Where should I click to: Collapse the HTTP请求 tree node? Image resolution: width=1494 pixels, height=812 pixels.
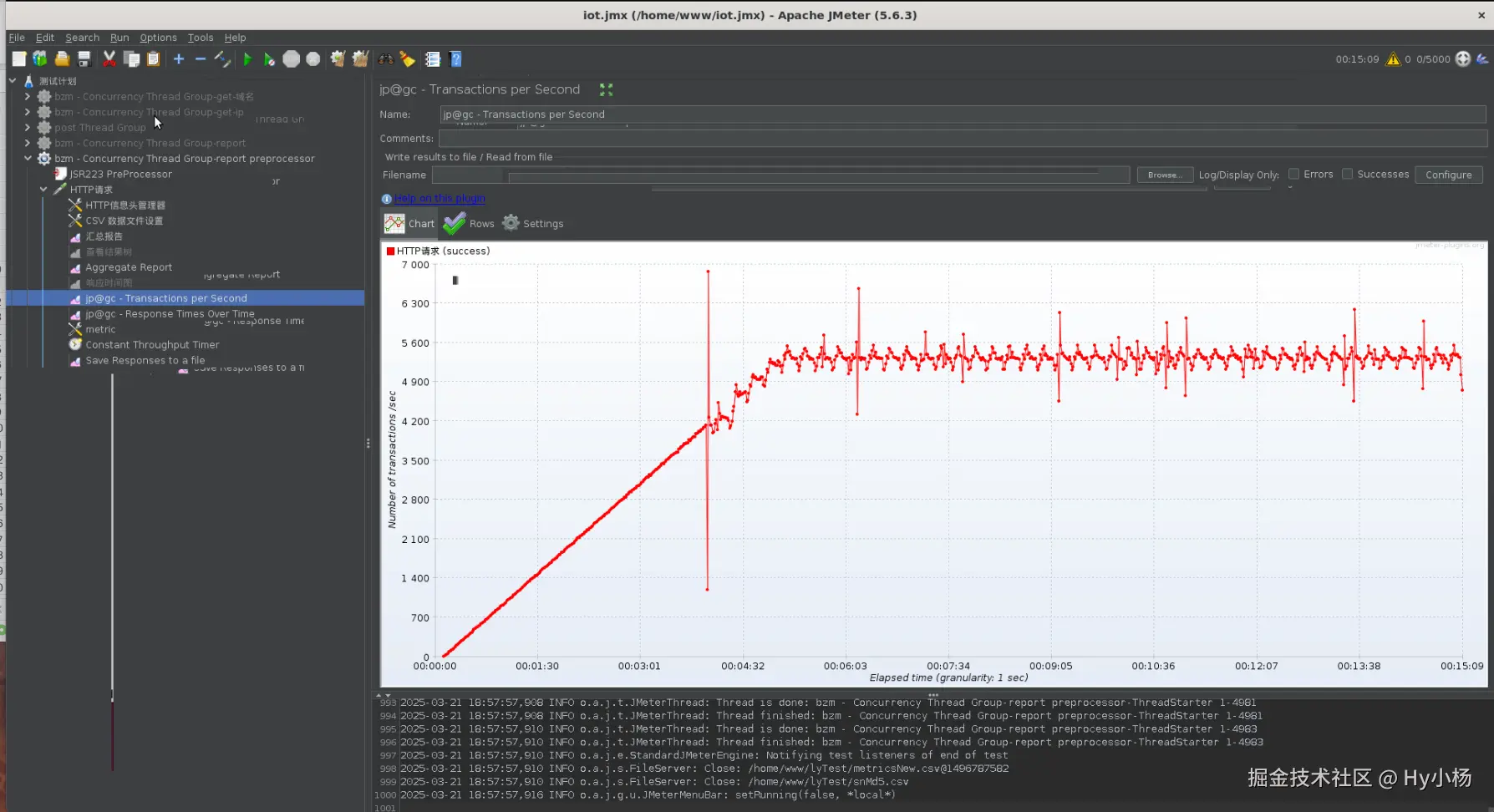(x=43, y=190)
